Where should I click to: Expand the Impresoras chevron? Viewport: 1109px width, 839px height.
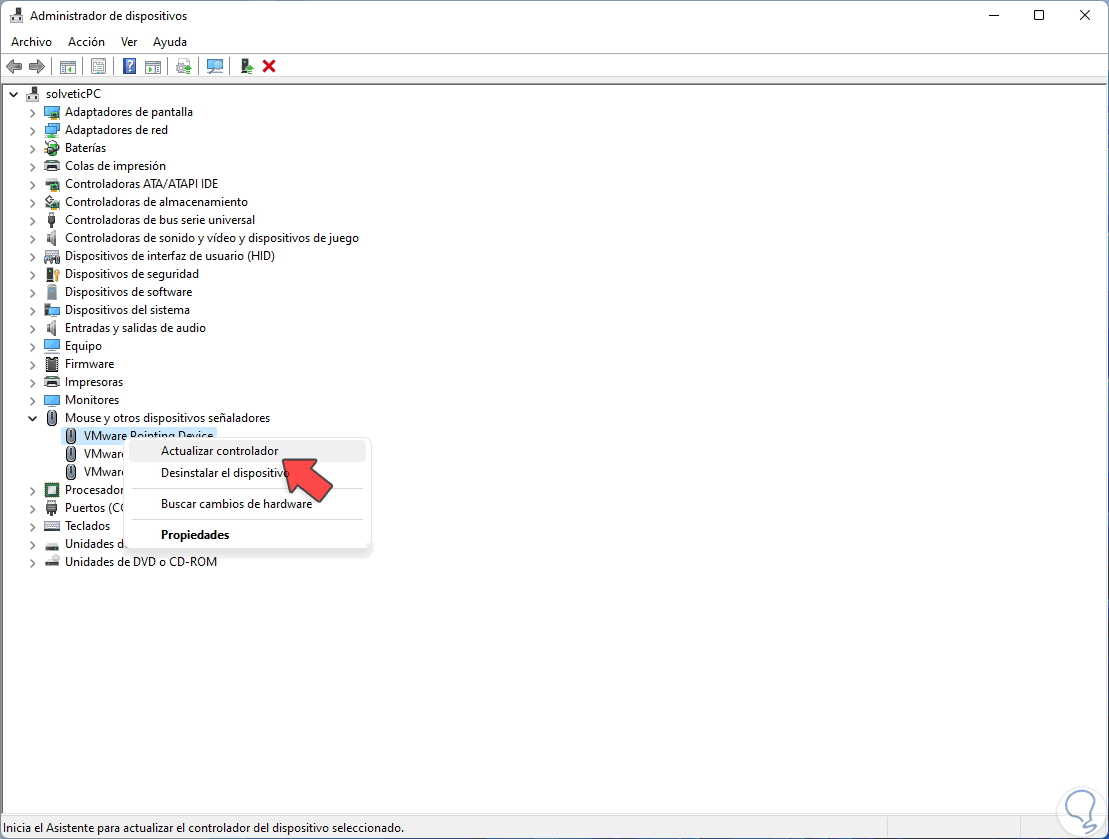(33, 383)
